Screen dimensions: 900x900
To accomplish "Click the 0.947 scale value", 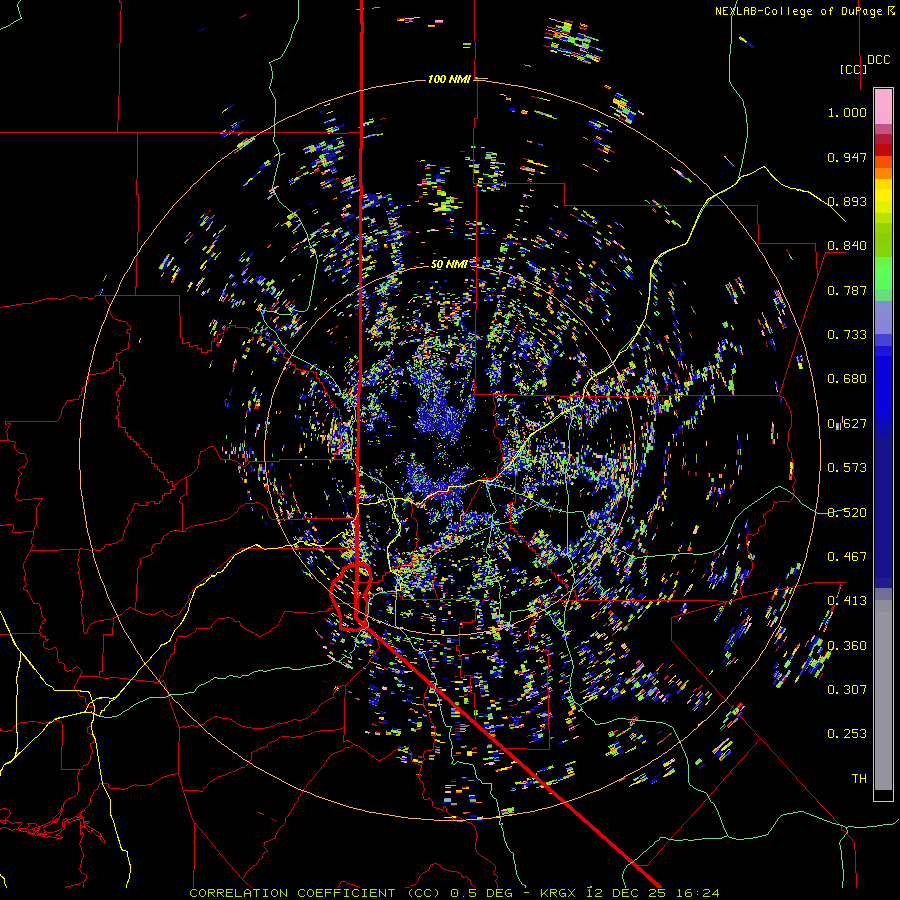I will [x=847, y=157].
